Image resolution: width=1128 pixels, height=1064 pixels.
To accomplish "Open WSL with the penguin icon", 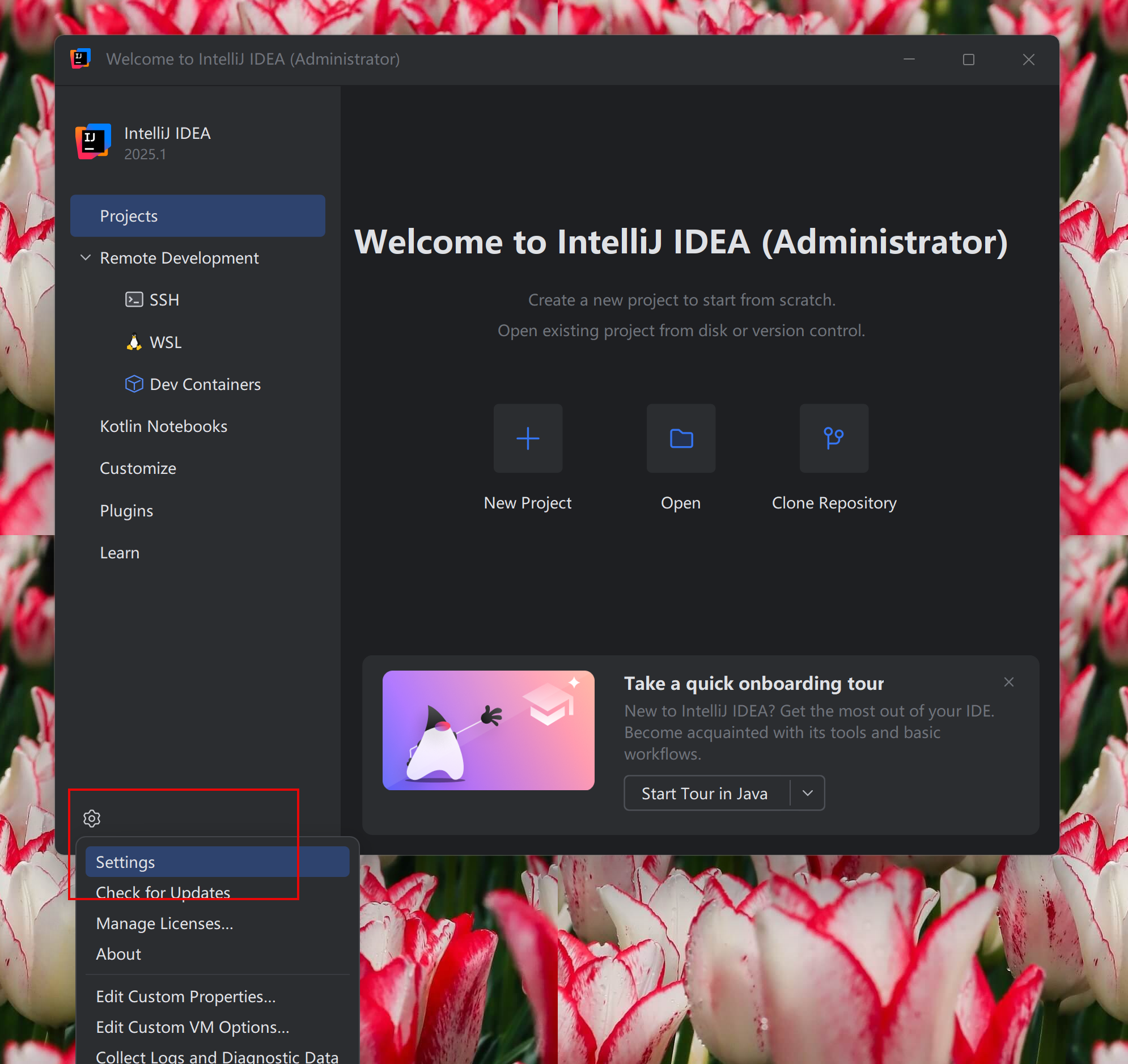I will click(164, 342).
